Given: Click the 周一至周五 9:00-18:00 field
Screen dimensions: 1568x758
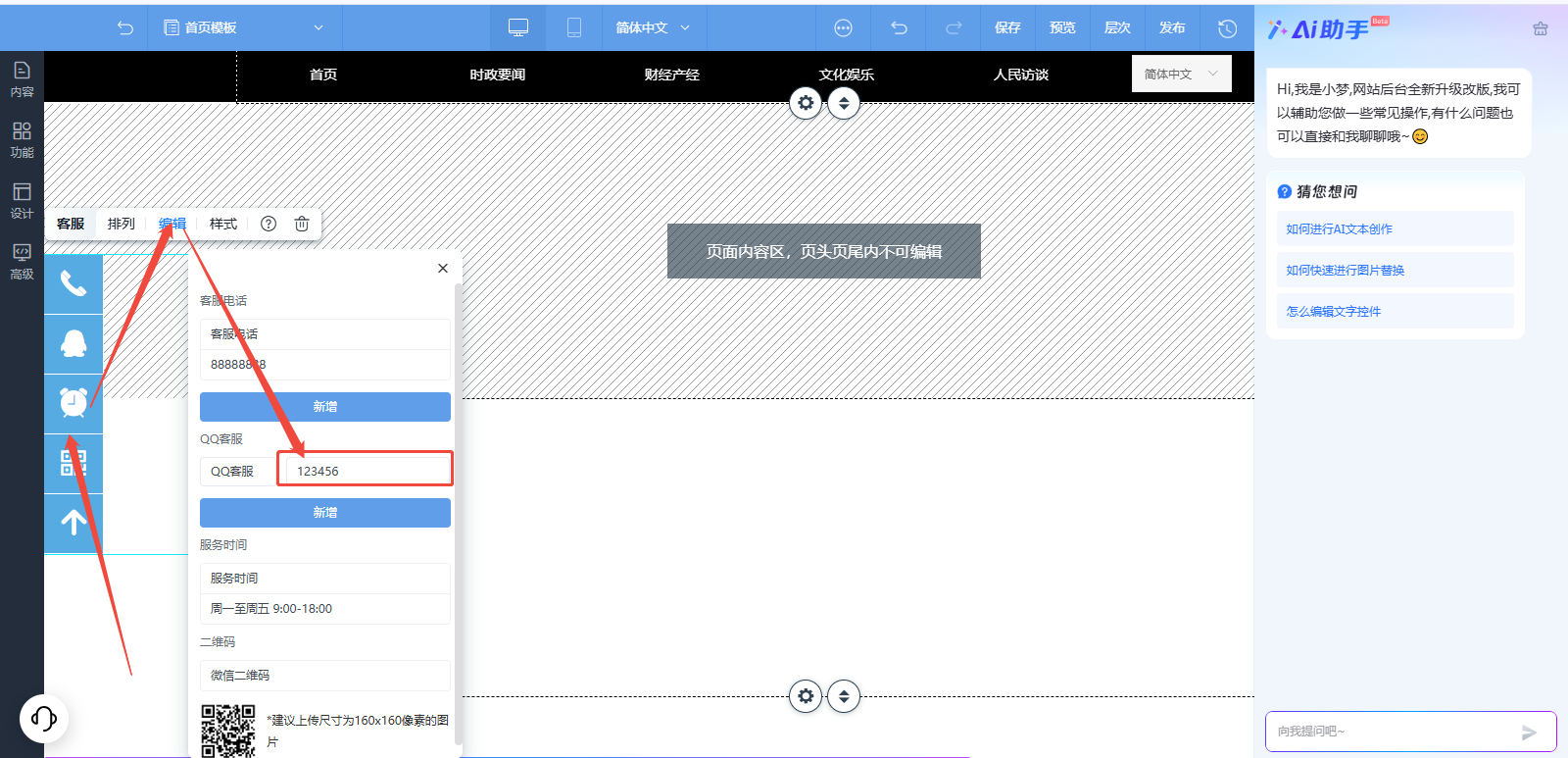Looking at the screenshot, I should tap(325, 609).
